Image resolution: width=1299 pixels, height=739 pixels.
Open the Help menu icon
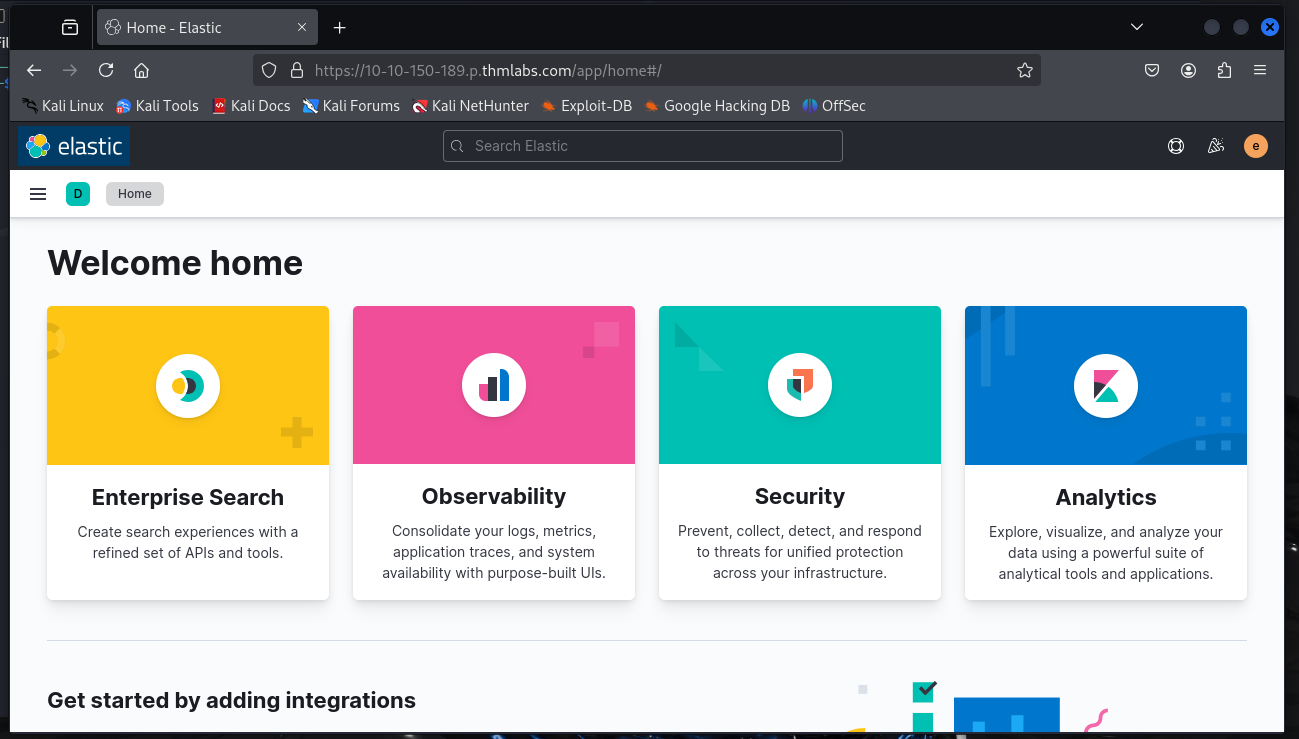click(1176, 146)
